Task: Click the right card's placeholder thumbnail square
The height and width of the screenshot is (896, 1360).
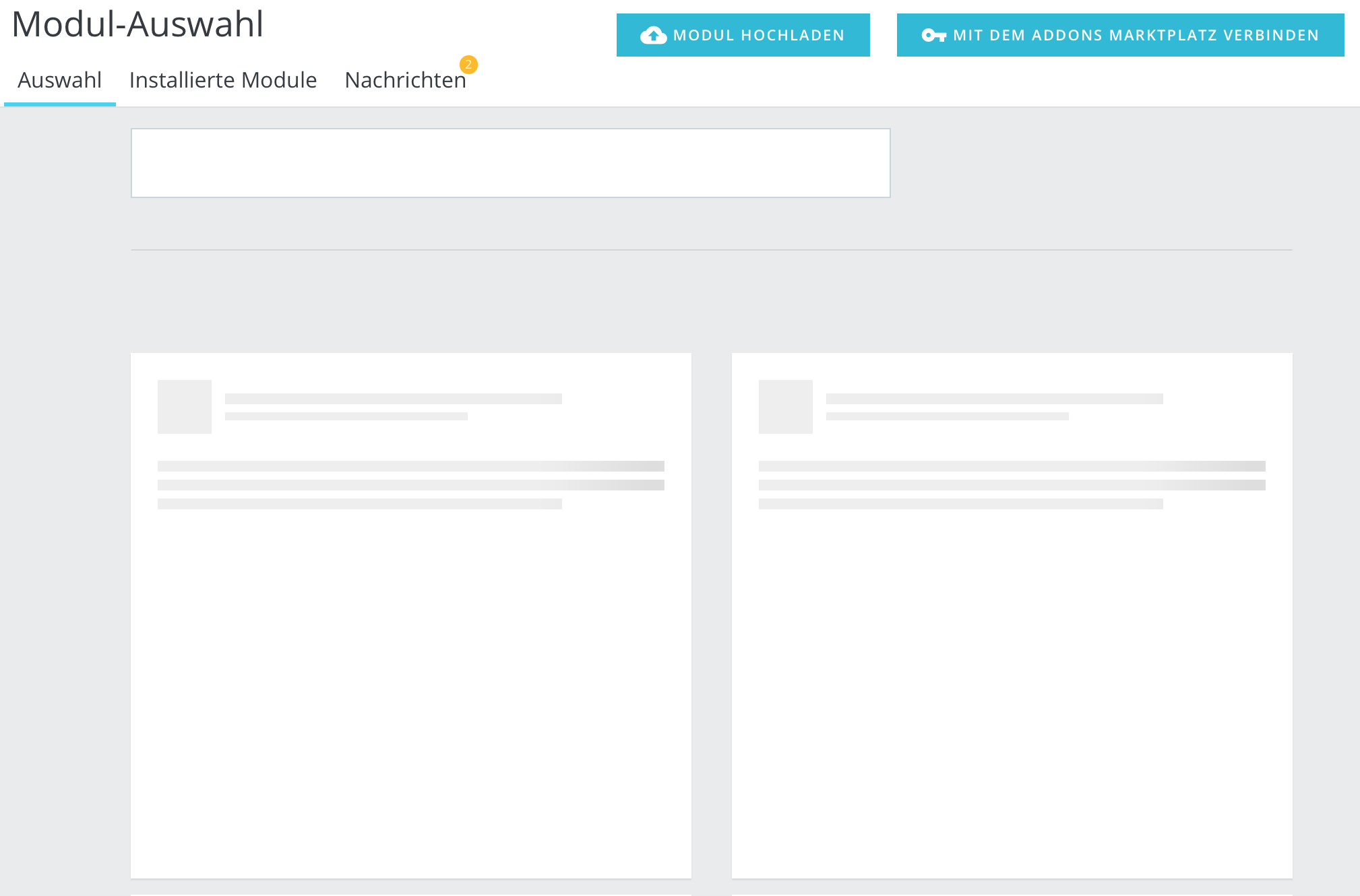Action: (x=785, y=406)
